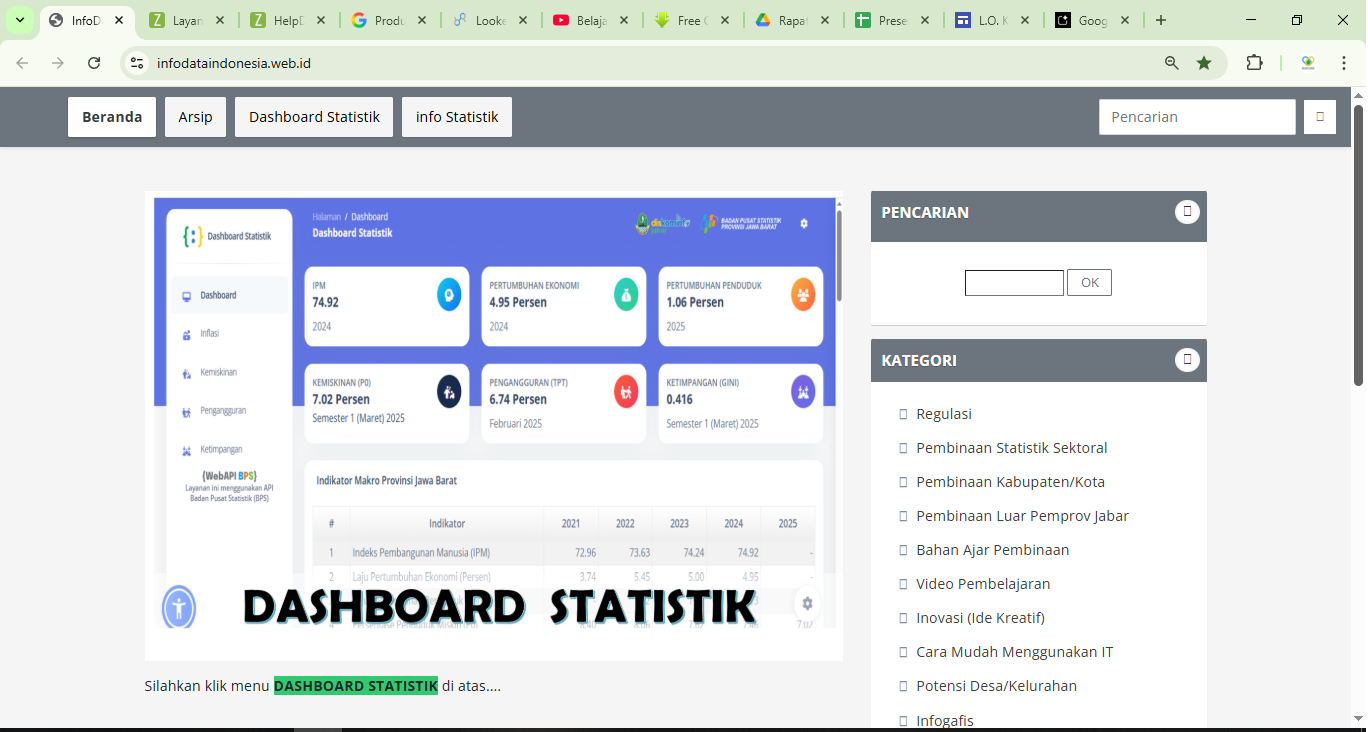The width and height of the screenshot is (1368, 732).
Task: Click the accessibility icon on the image
Action: coord(179,607)
